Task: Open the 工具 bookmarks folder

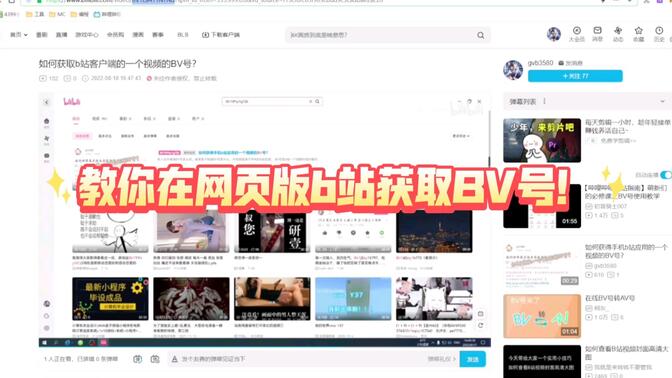Action: pyautogui.click(x=35, y=14)
